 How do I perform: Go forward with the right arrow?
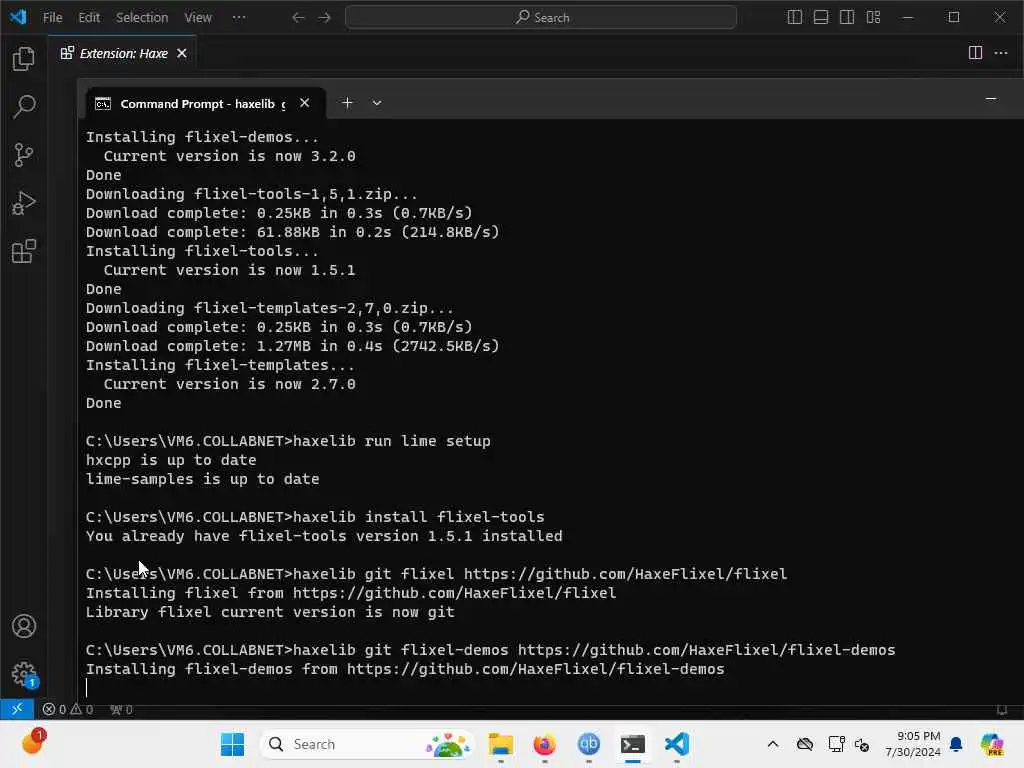click(325, 17)
